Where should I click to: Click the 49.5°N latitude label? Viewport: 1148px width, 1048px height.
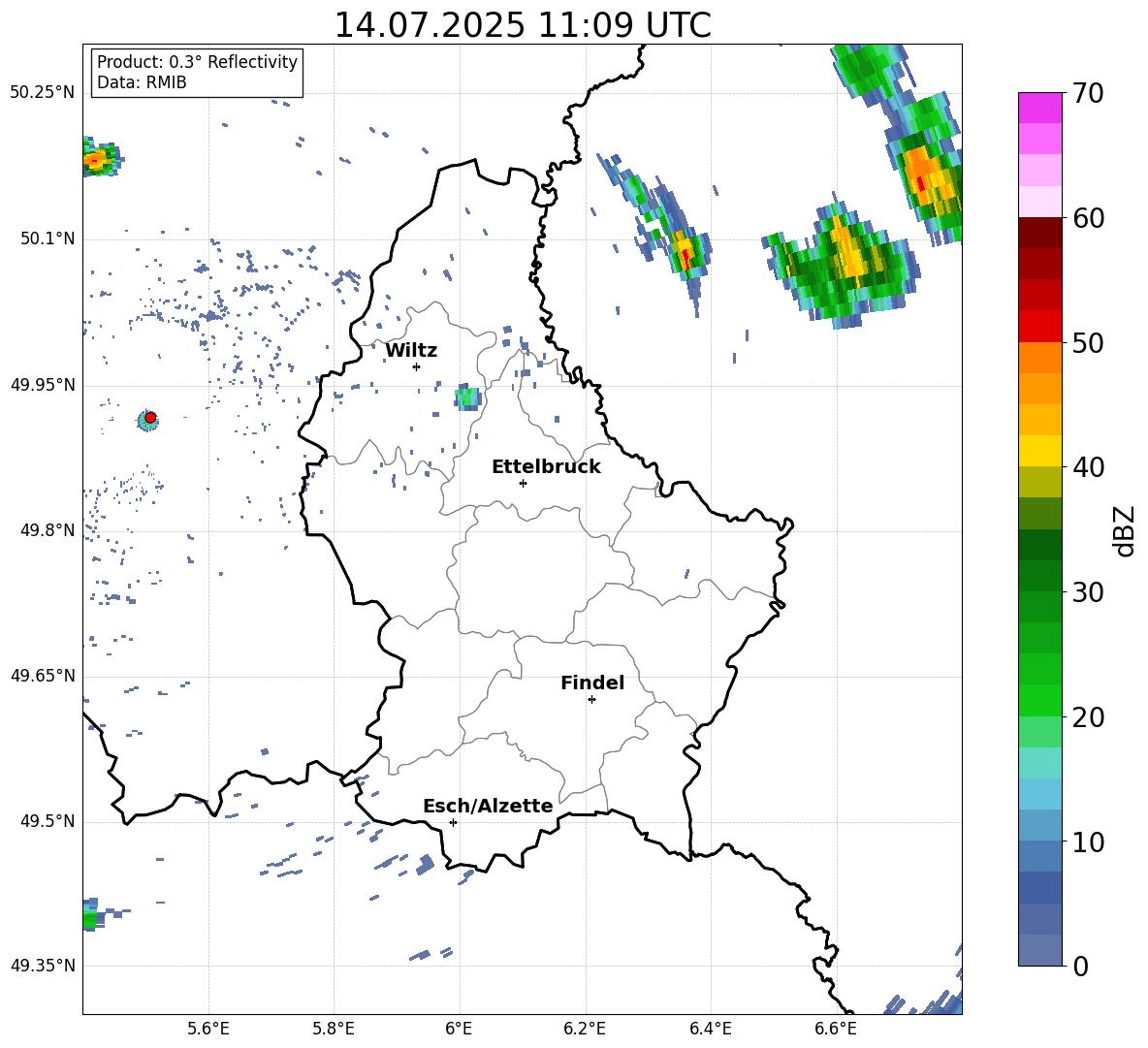click(x=48, y=821)
